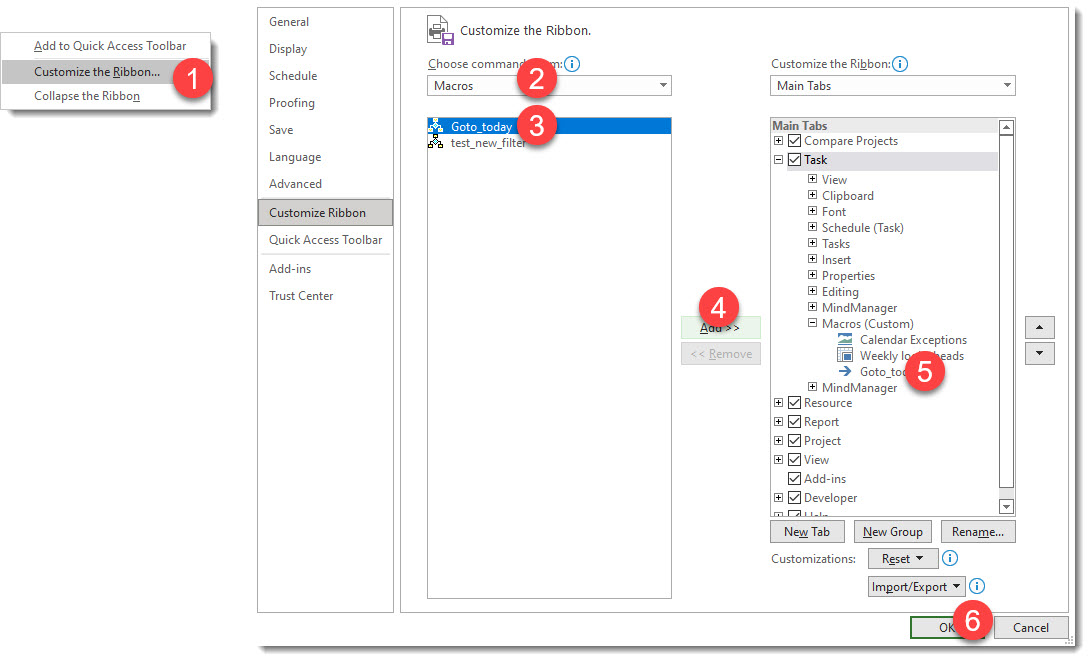
Task: Click the info icon next to Choose commands
Action: point(571,63)
